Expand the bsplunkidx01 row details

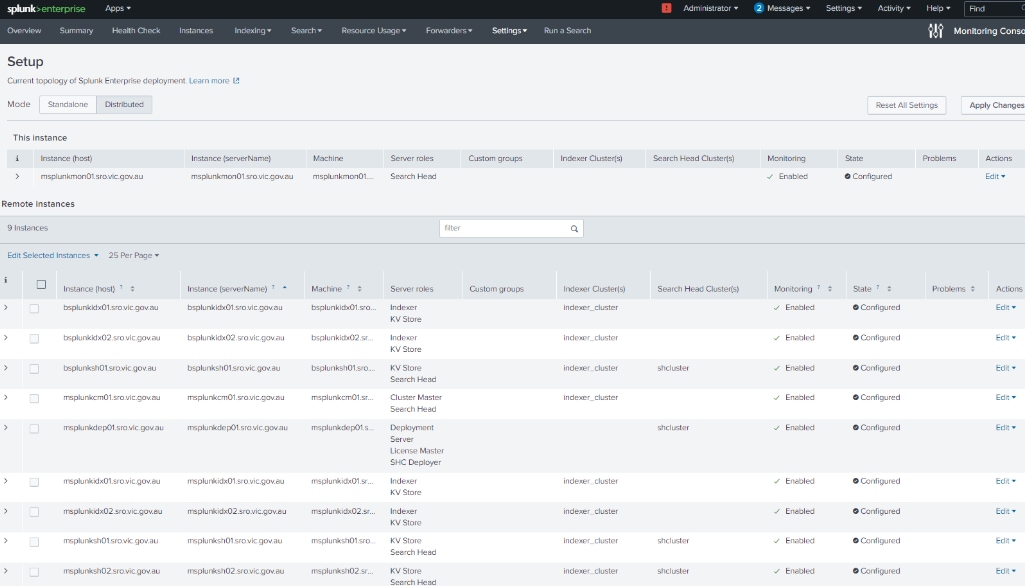(x=6, y=307)
